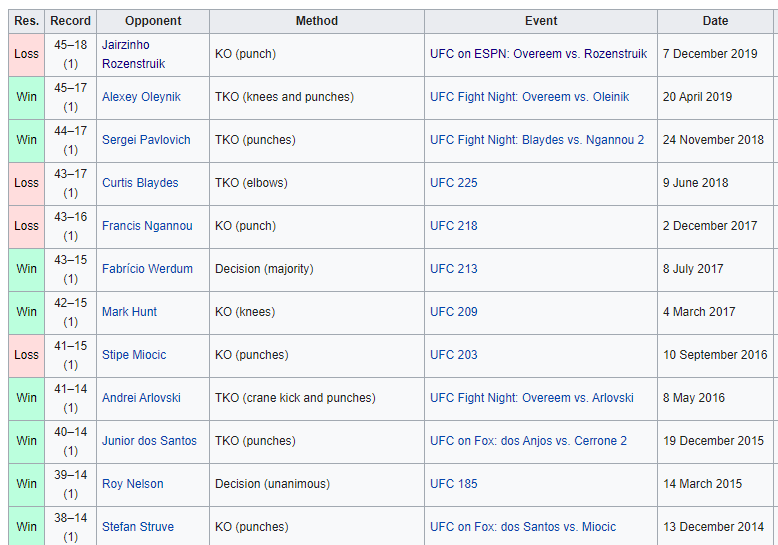Select TKO (crane kick and punches) cell
This screenshot has width=778, height=545.
317,398
